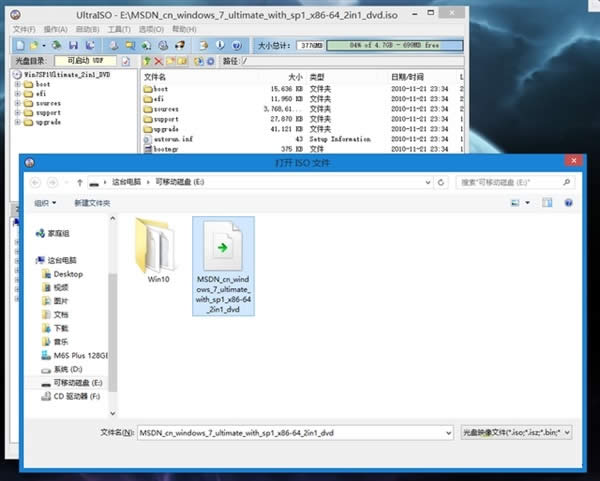Select 系统 (D:) drive in the sidebar
Viewport: 600px width, 481px height.
[68, 369]
